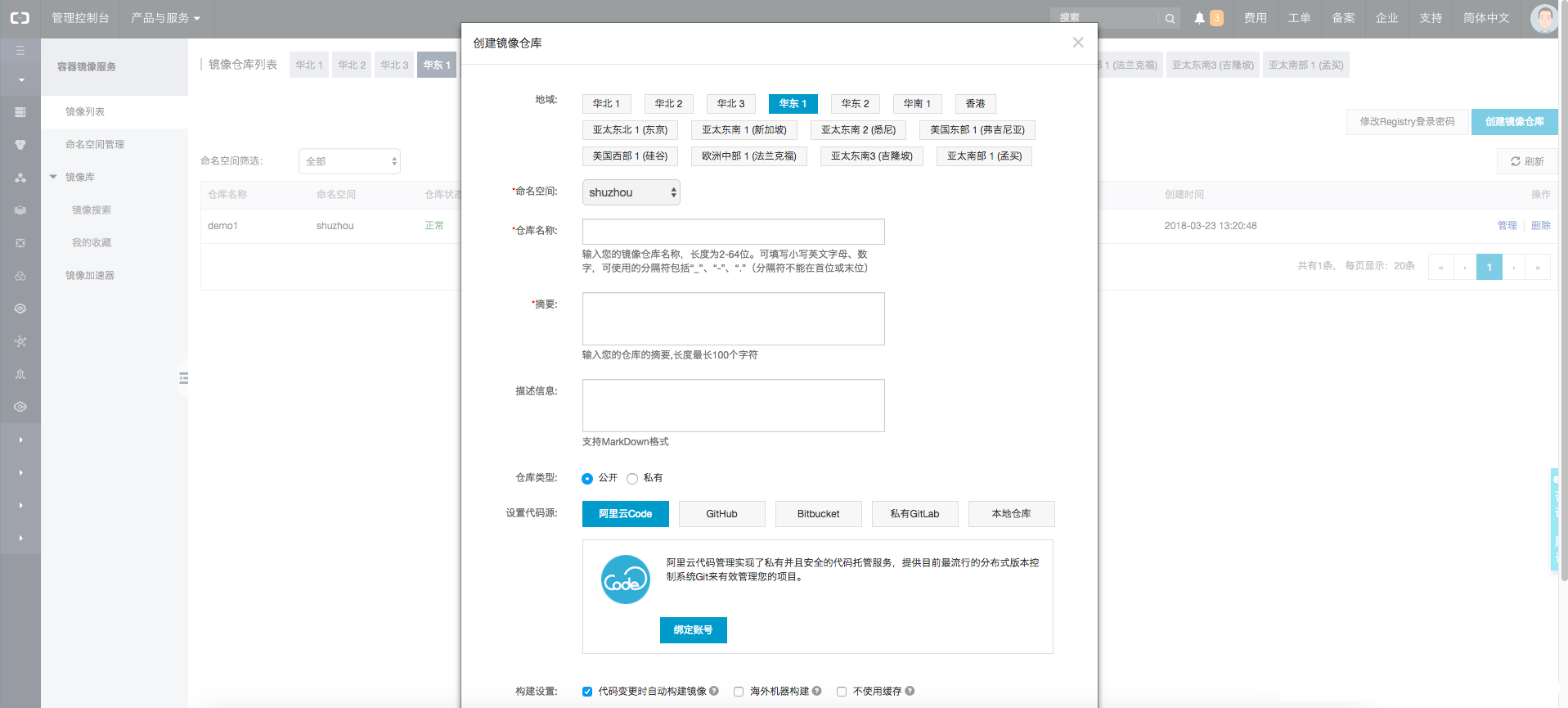The height and width of the screenshot is (708, 1568).
Task: Click the search magnifier icon
Action: click(x=1170, y=18)
